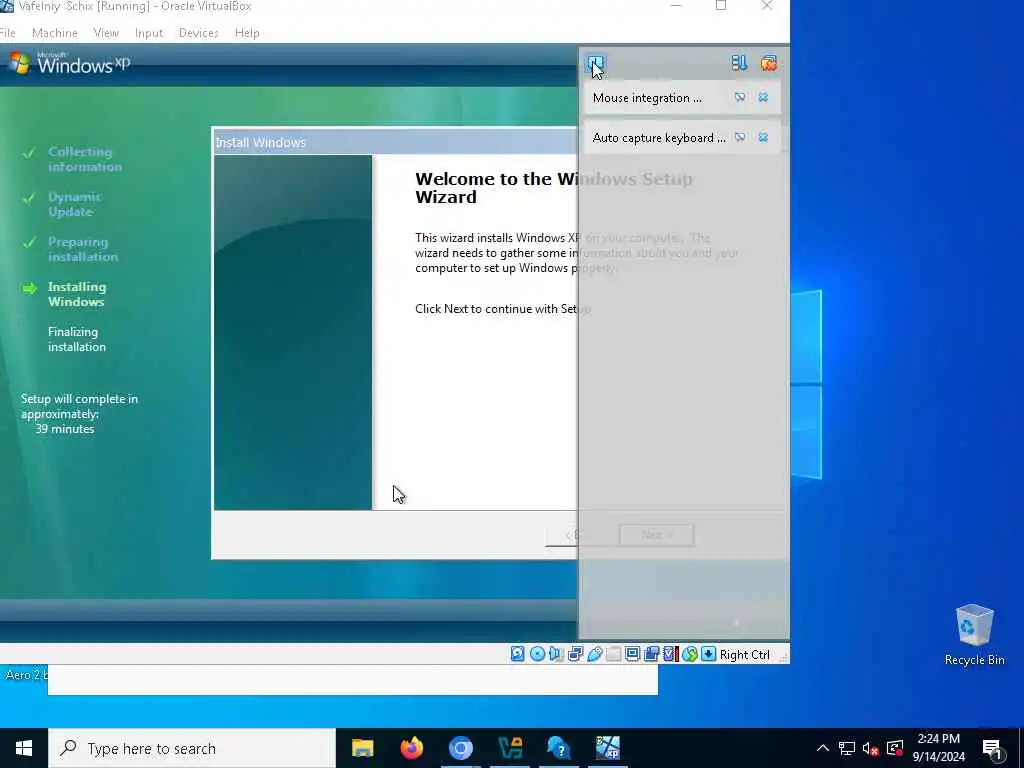The width and height of the screenshot is (1024, 768).
Task: Click the recording status icon
Action: pyautogui.click(x=651, y=654)
